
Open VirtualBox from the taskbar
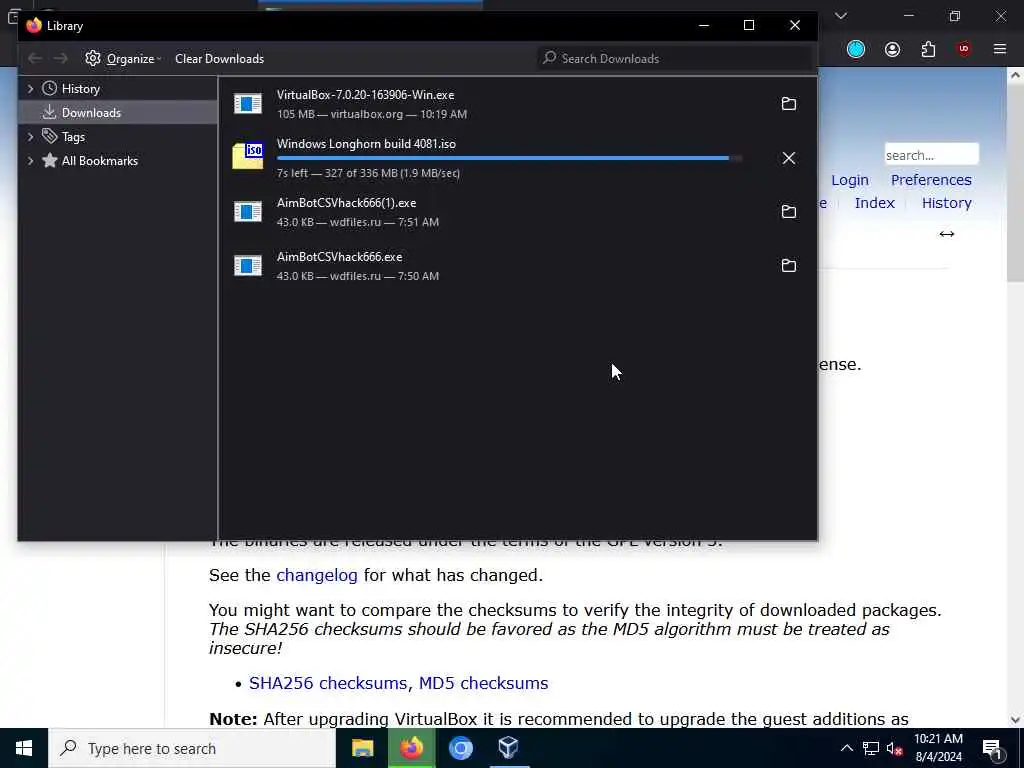click(508, 748)
